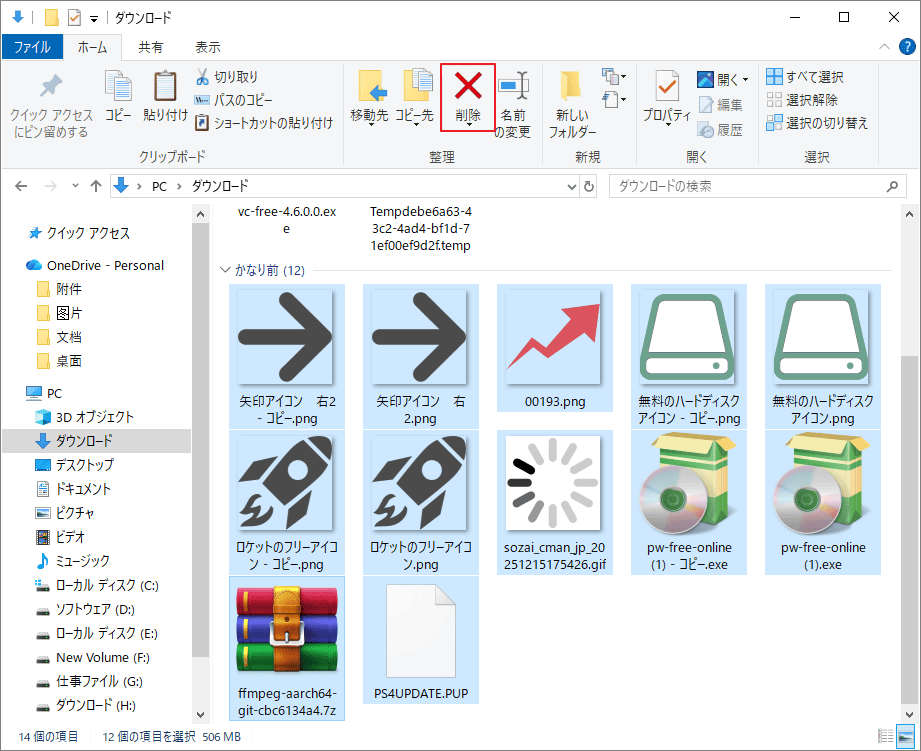The height and width of the screenshot is (751, 921).
Task: Open the ファイル (File) menu
Action: (32, 45)
